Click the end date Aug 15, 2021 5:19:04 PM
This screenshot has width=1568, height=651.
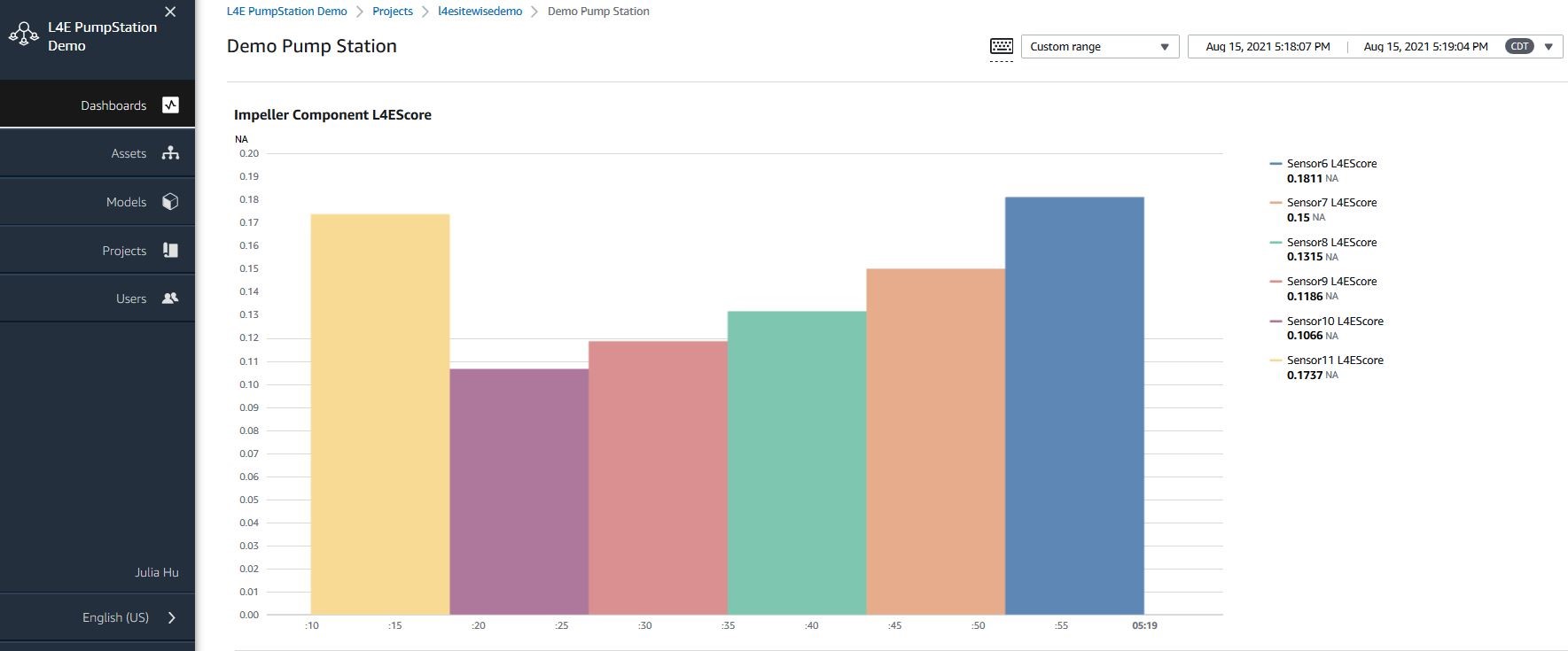1425,47
